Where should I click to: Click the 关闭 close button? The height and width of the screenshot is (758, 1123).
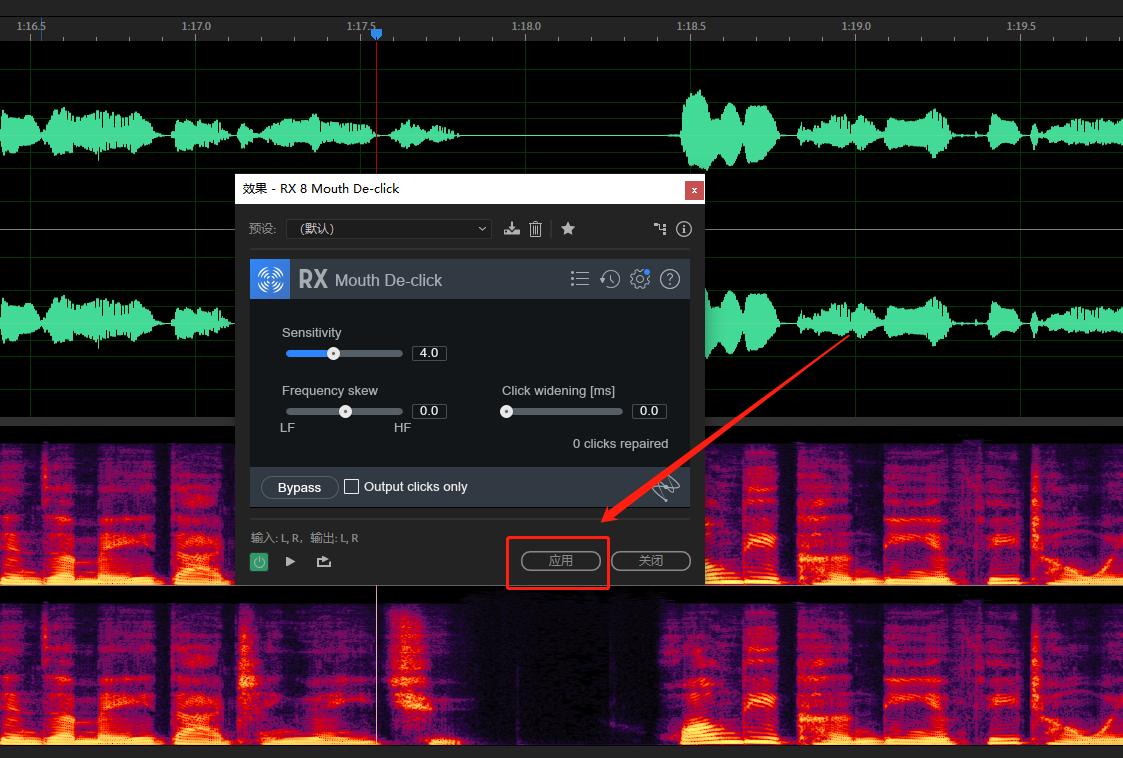650,561
